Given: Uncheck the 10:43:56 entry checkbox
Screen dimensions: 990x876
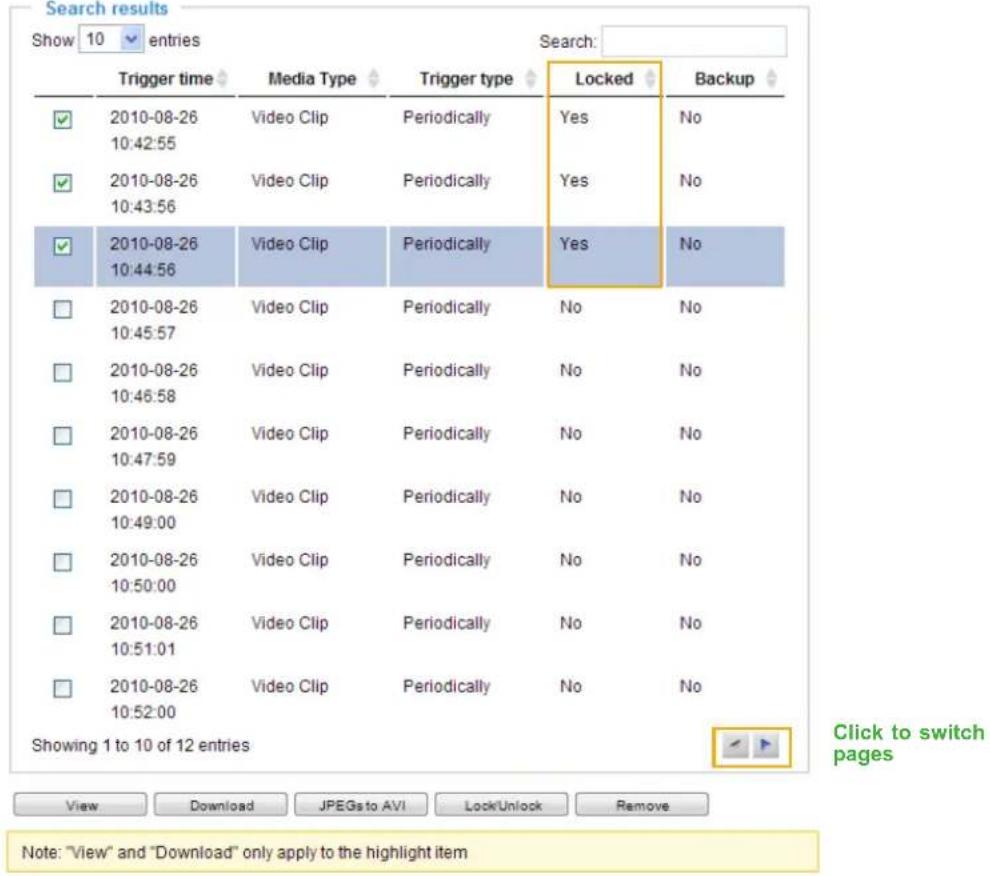Looking at the screenshot, I should 63,183.
